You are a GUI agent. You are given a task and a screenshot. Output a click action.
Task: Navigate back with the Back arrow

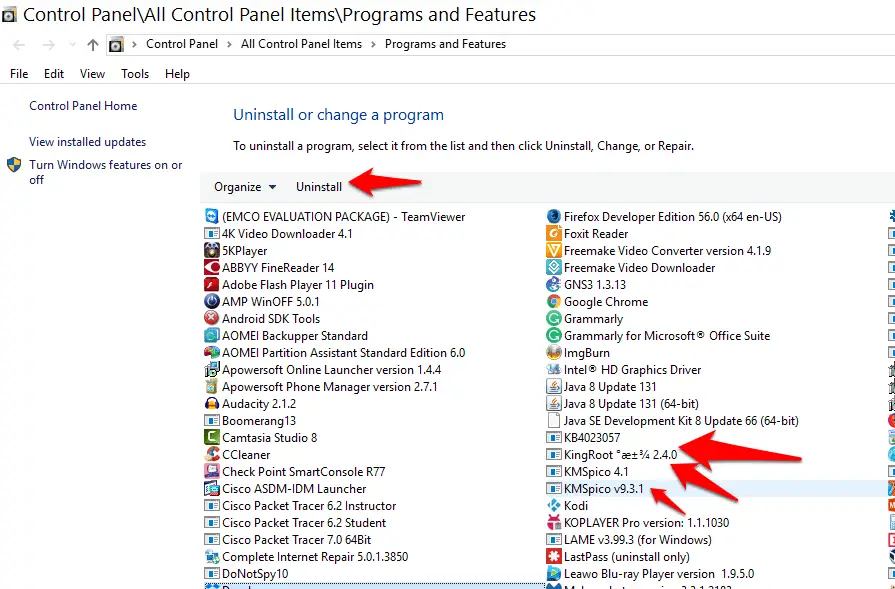[19, 45]
